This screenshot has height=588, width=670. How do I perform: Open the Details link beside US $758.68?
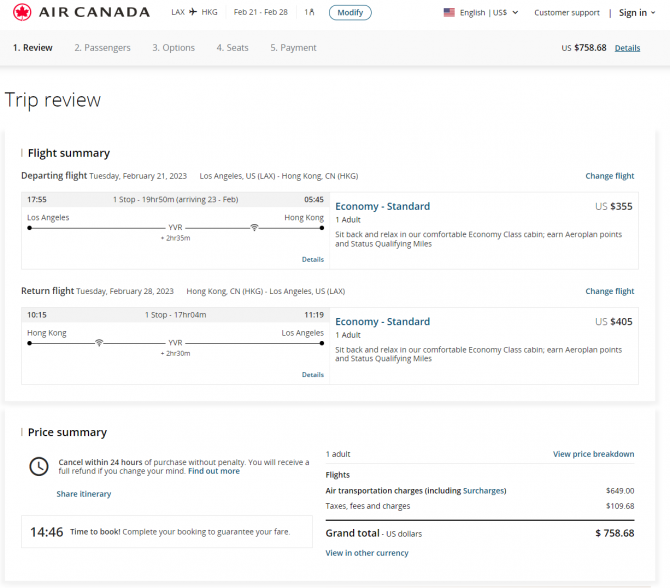coord(627,48)
